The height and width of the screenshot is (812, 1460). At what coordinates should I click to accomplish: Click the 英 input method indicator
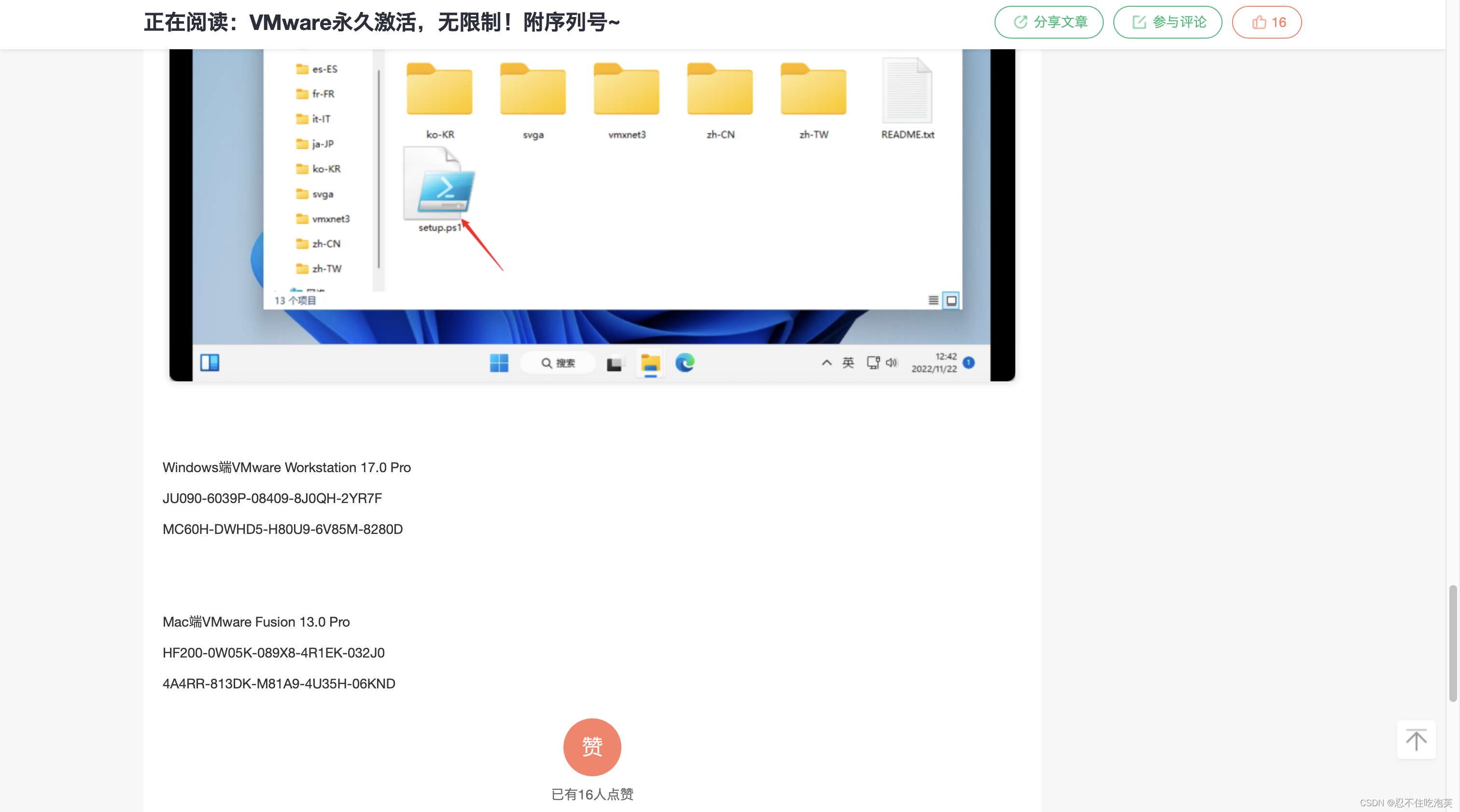[848, 363]
